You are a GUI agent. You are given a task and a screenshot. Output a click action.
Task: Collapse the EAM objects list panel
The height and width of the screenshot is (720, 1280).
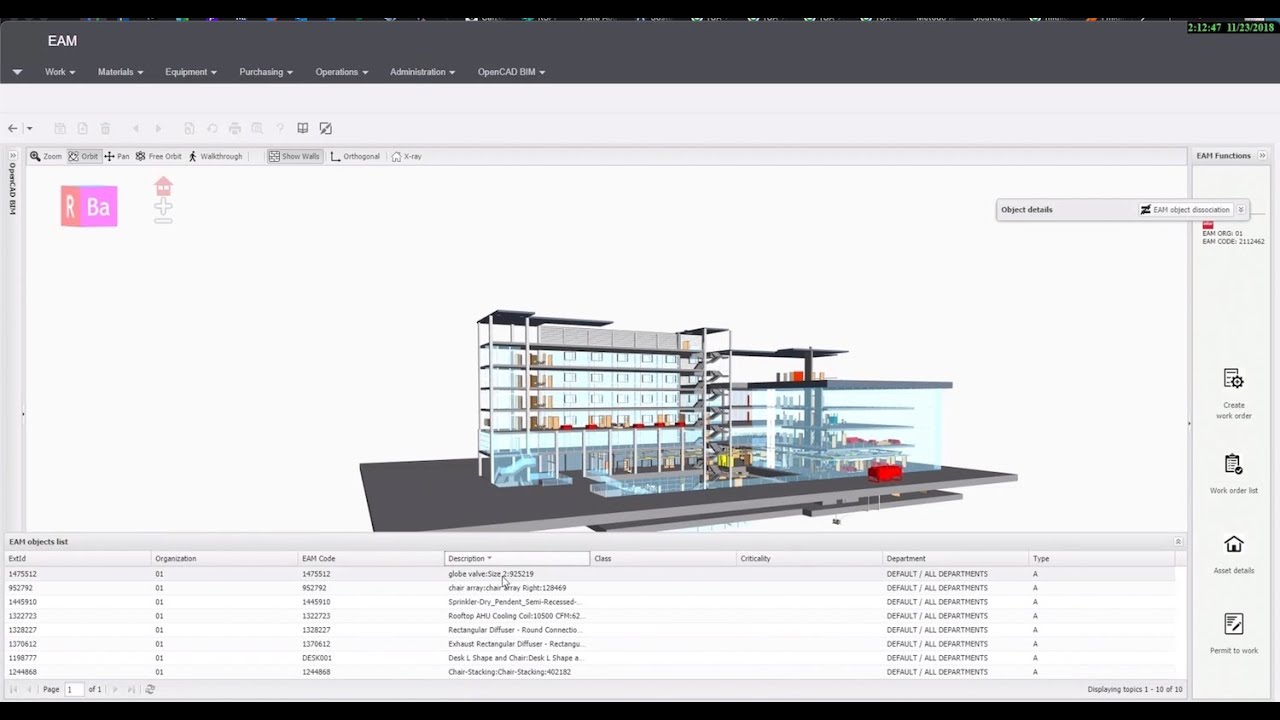[x=1178, y=542]
